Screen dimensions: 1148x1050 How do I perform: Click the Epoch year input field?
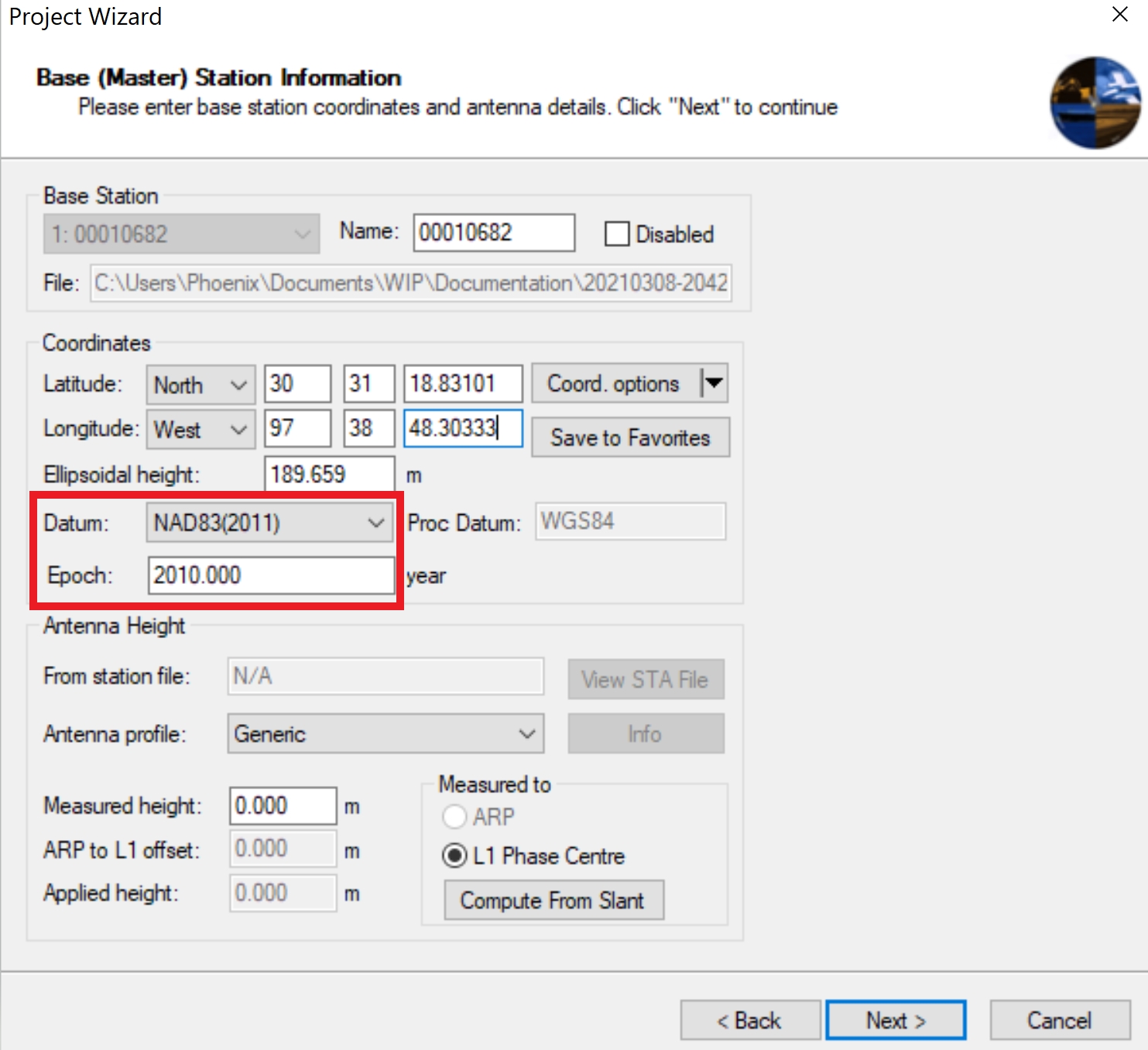271,575
